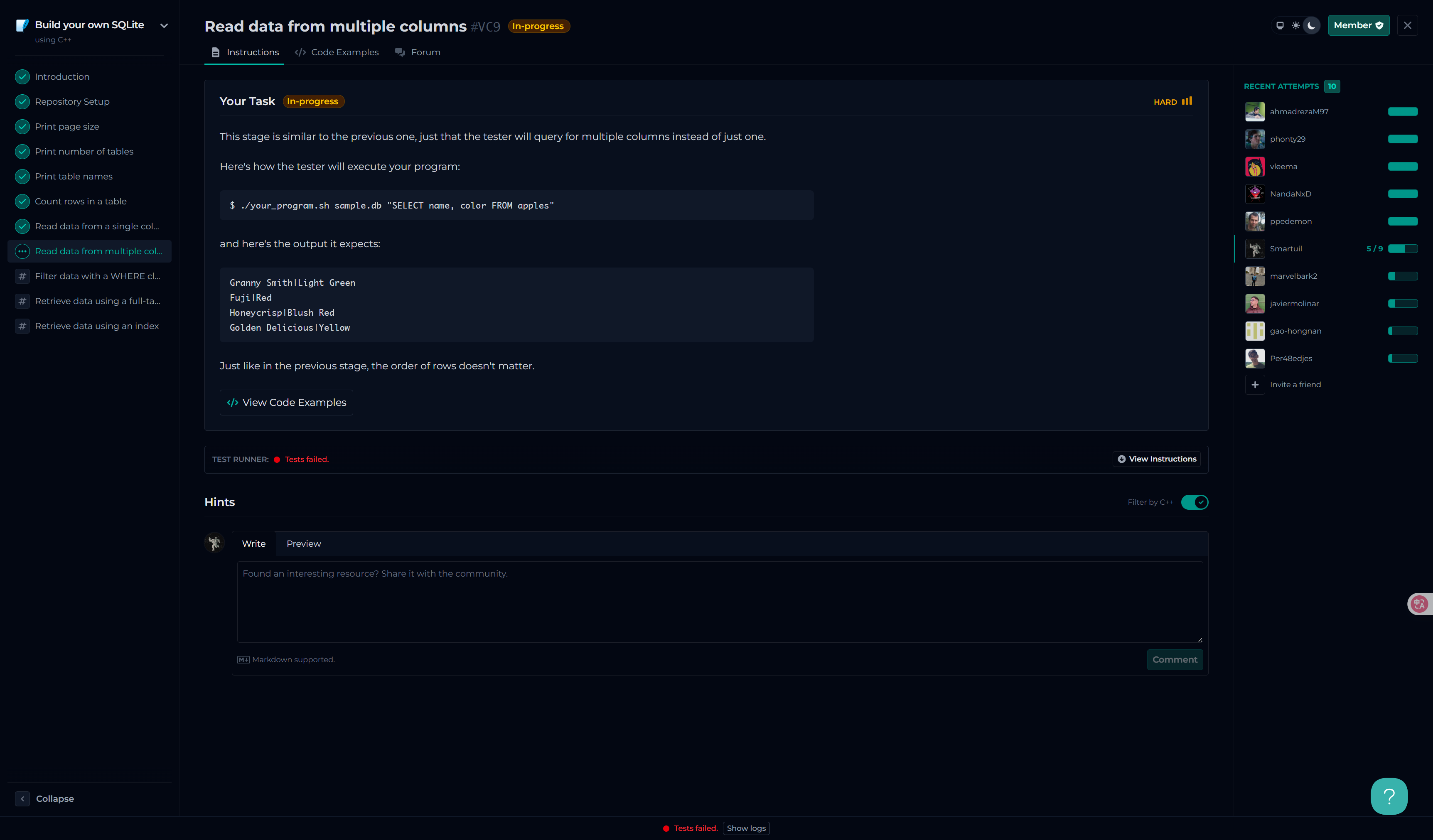Click the hints comment text area
The width and height of the screenshot is (1433, 840).
(x=719, y=602)
